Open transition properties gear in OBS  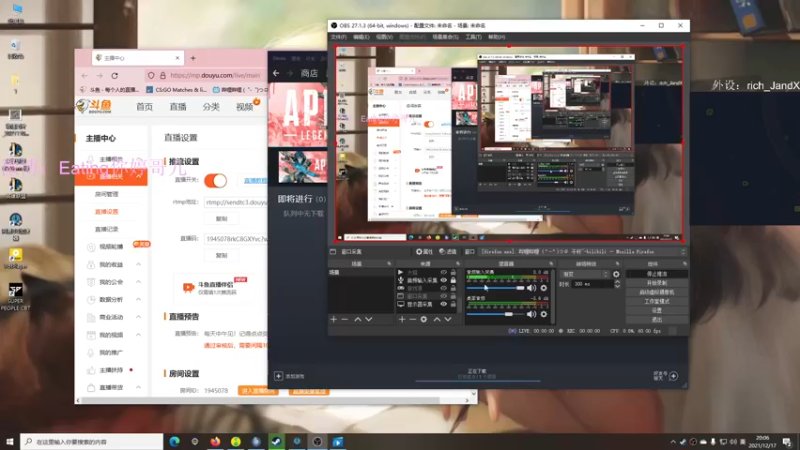(616, 274)
